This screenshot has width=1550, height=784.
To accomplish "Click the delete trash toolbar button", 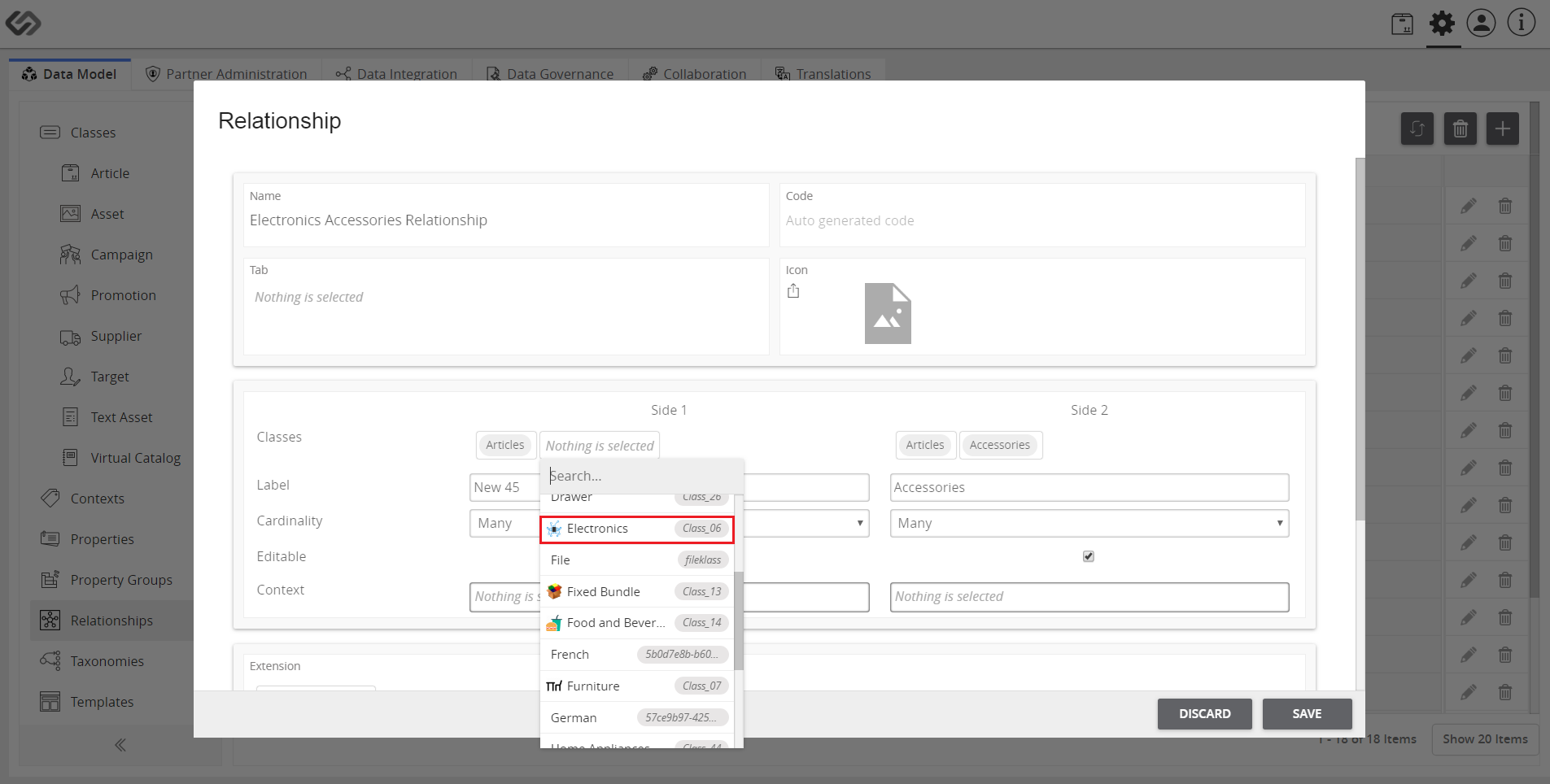I will 1460,128.
